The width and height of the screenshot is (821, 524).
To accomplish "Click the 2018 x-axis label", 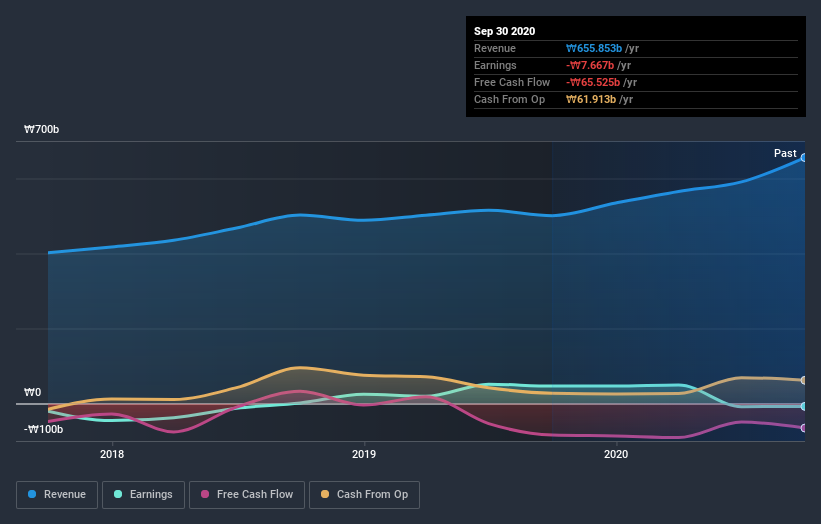I will [x=112, y=454].
